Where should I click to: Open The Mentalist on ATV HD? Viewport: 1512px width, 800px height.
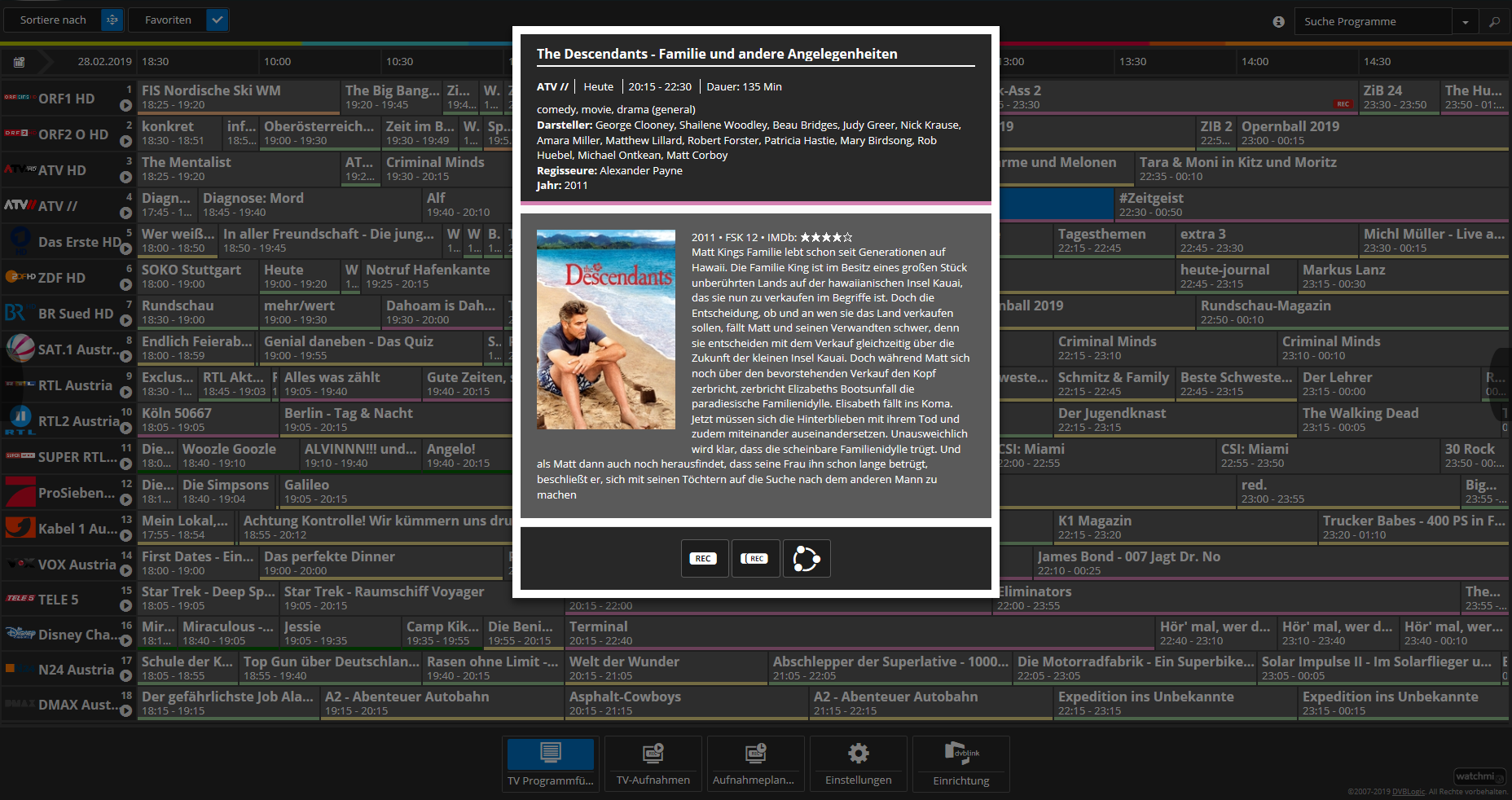pos(239,169)
